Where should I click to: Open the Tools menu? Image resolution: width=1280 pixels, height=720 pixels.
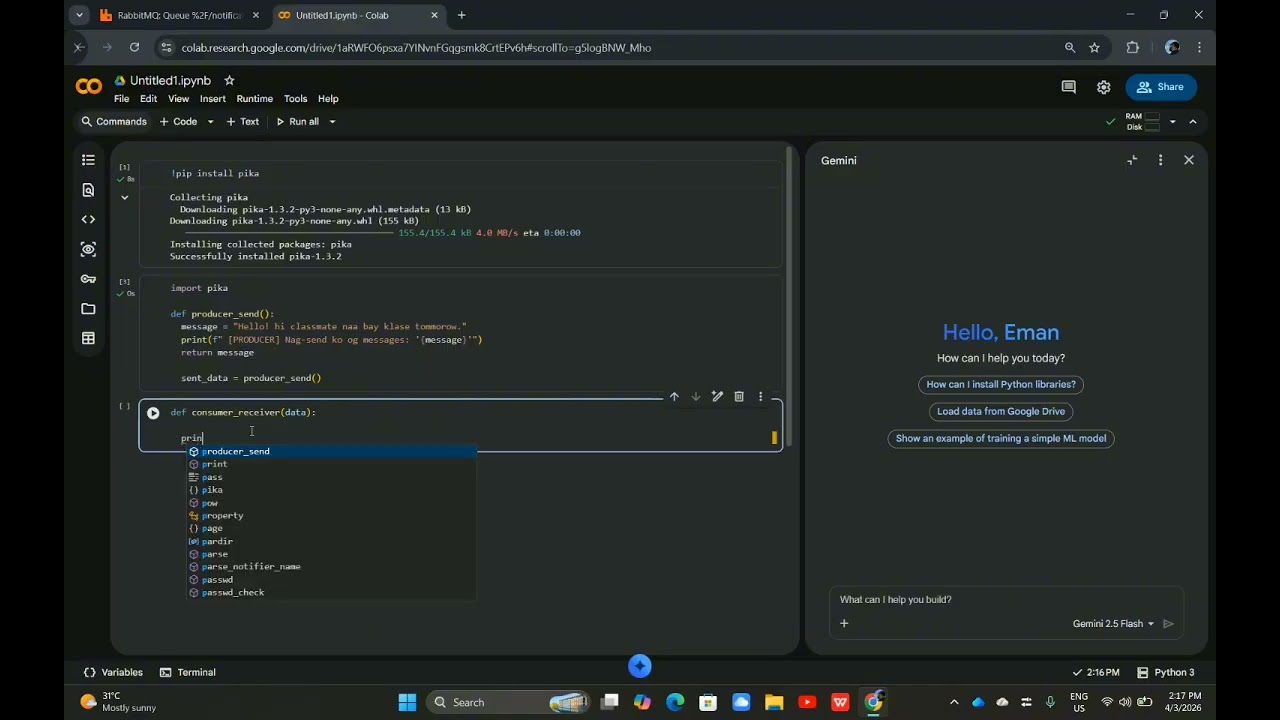point(295,99)
